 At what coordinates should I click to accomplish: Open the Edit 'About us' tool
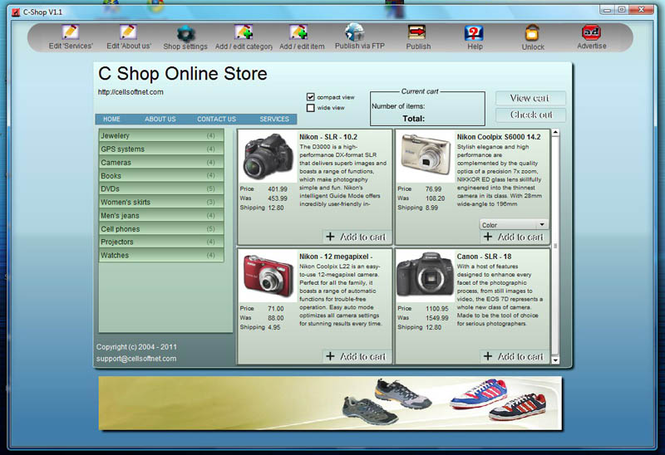tap(129, 37)
